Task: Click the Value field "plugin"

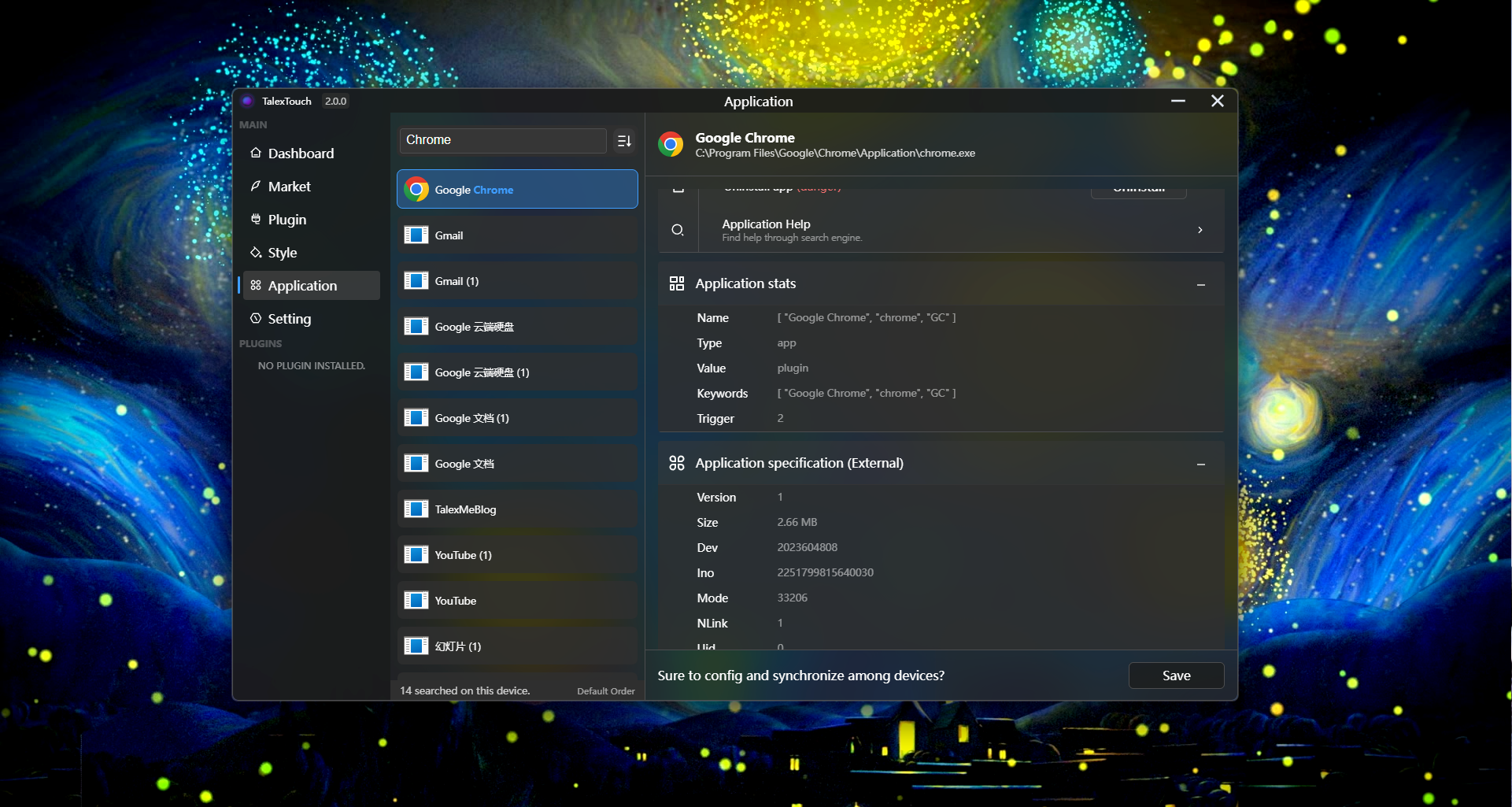Action: point(793,368)
